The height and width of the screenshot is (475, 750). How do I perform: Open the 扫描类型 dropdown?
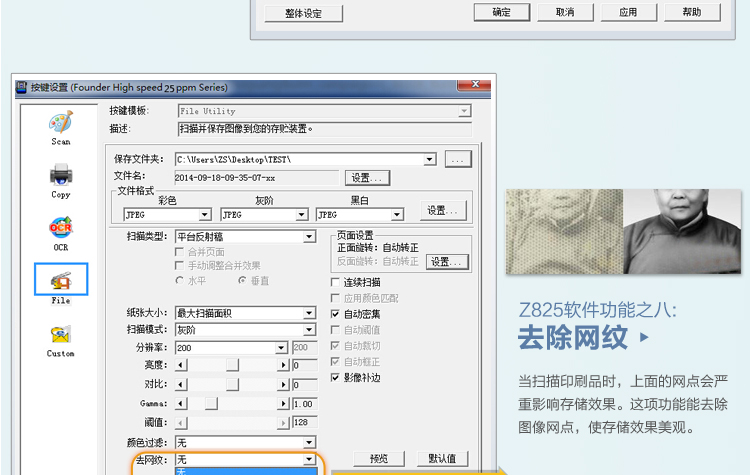tap(310, 237)
